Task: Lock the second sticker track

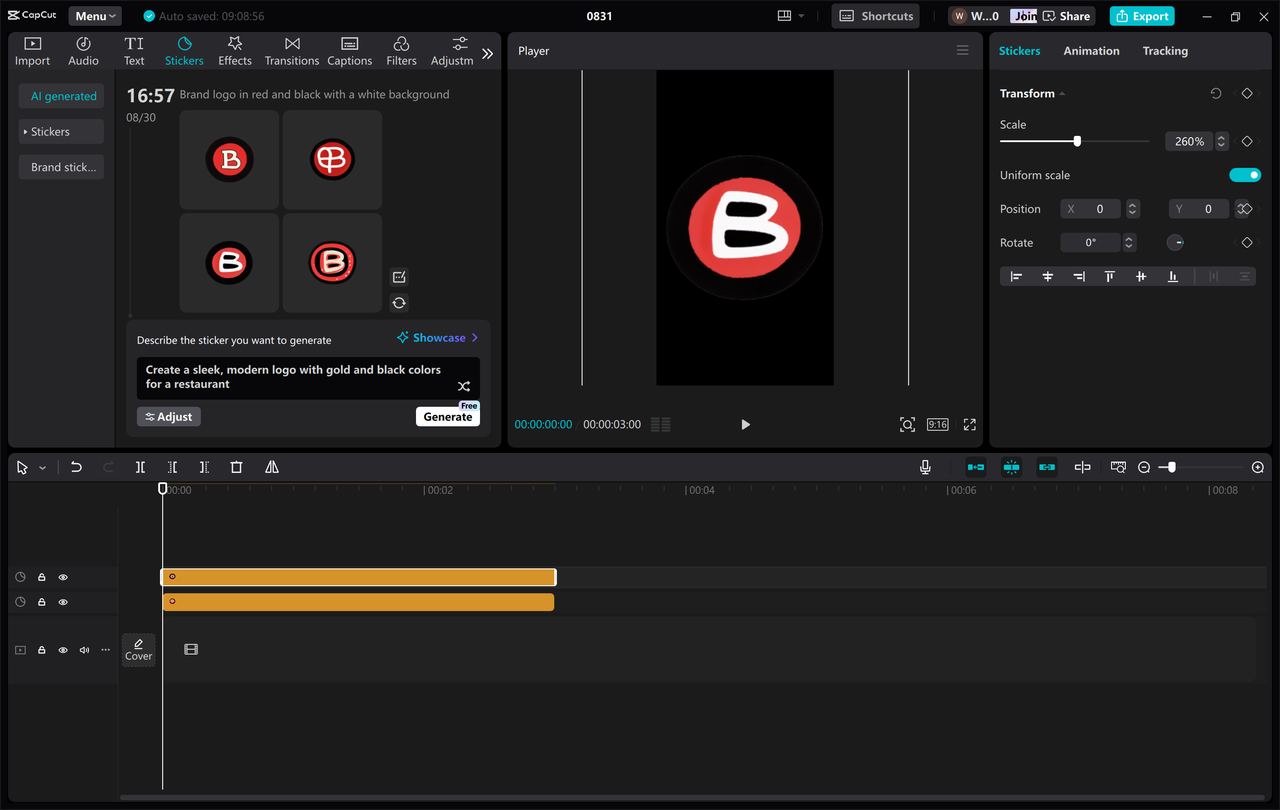Action: (41, 601)
